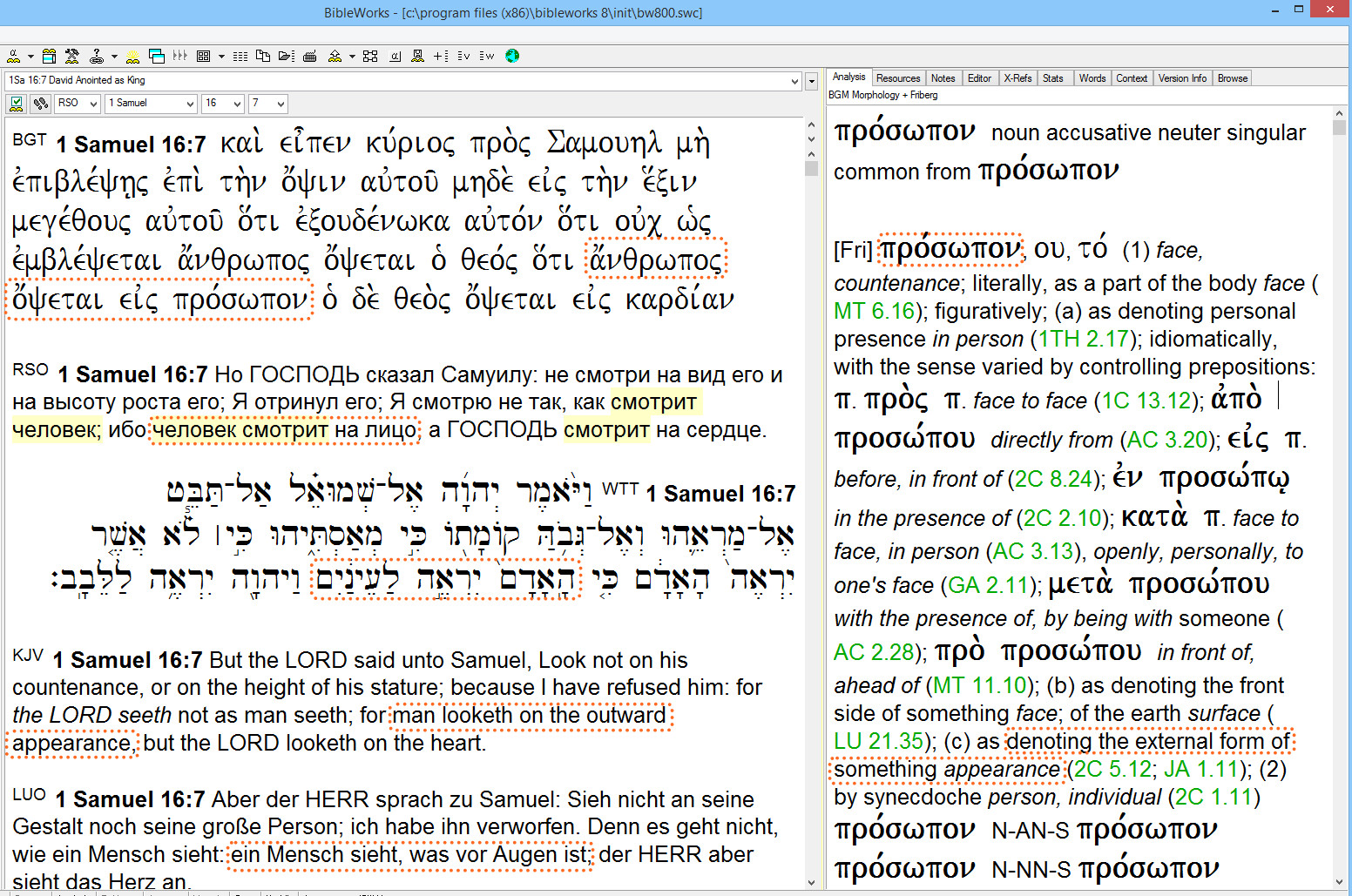
Task: Click the boxed alpha icon
Action: pyautogui.click(x=395, y=56)
